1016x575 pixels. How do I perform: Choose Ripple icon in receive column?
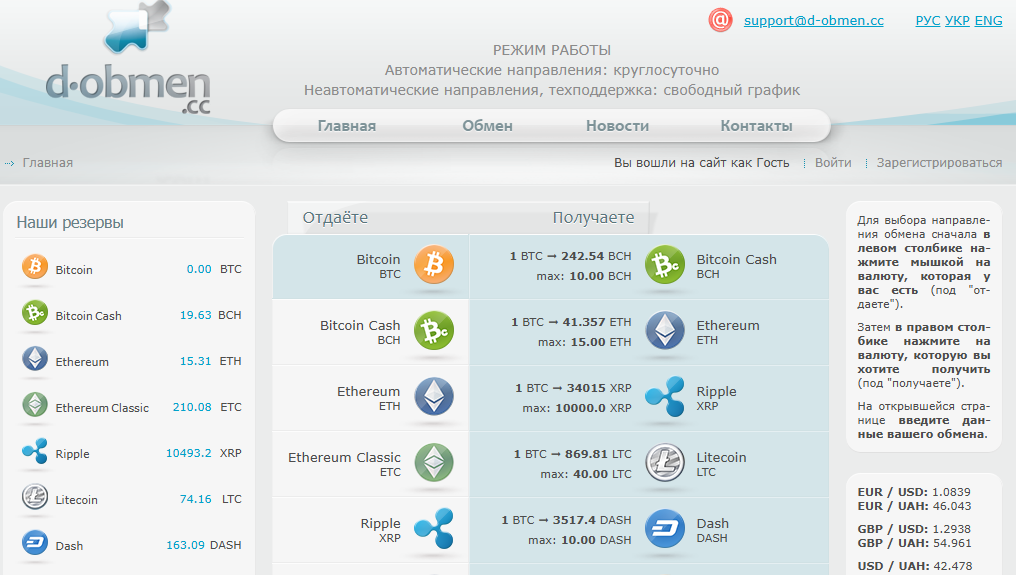coord(665,397)
